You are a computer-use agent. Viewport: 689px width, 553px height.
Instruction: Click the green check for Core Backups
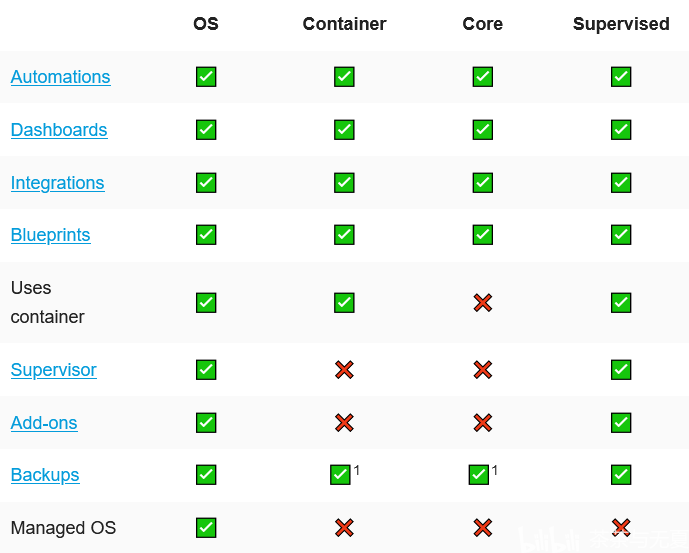(479, 475)
